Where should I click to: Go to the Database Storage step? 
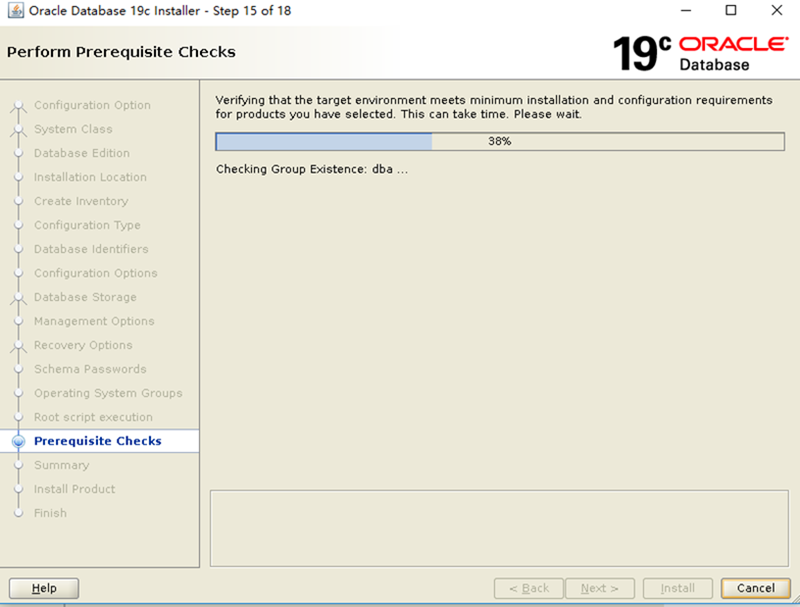click(85, 297)
